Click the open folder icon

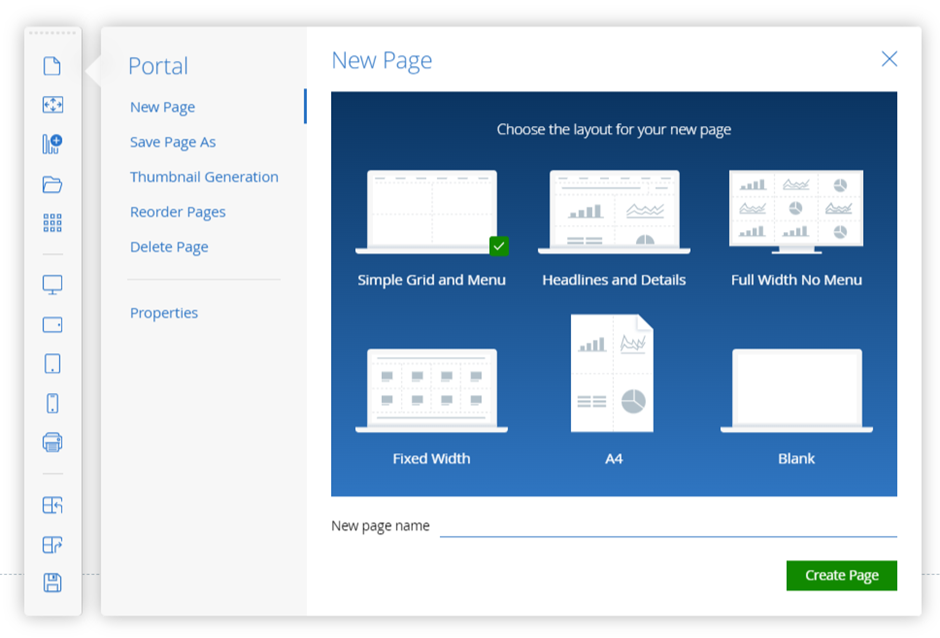[54, 184]
